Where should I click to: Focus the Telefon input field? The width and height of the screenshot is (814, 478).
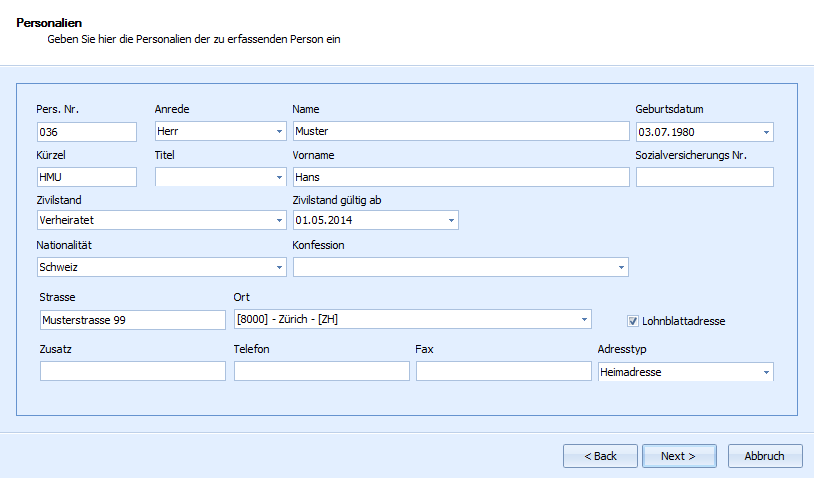321,372
